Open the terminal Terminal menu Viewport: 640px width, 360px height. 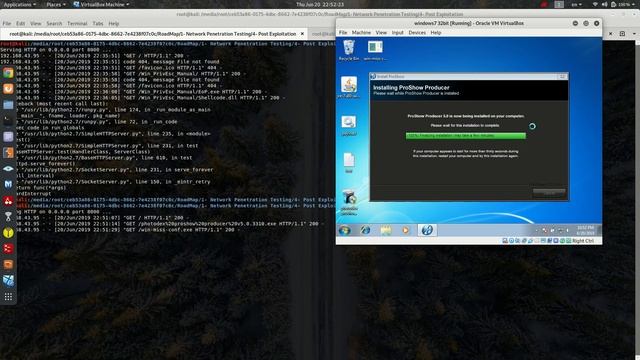click(77, 24)
